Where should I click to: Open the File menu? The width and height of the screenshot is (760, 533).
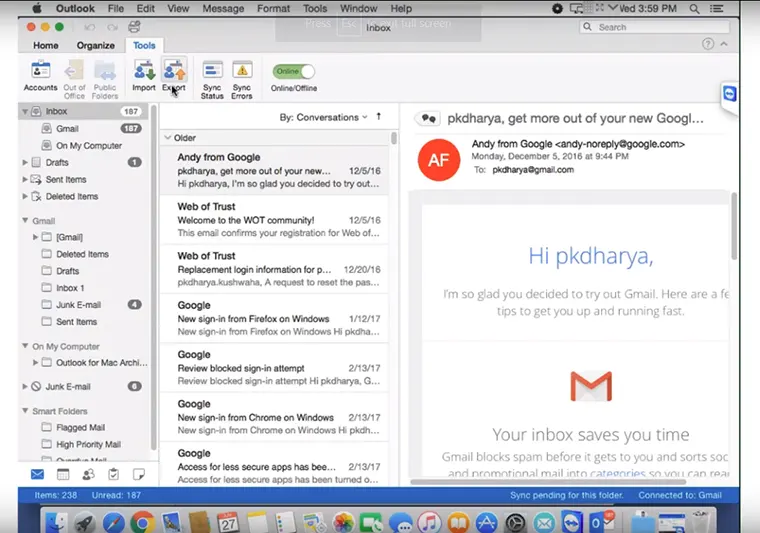coord(115,9)
